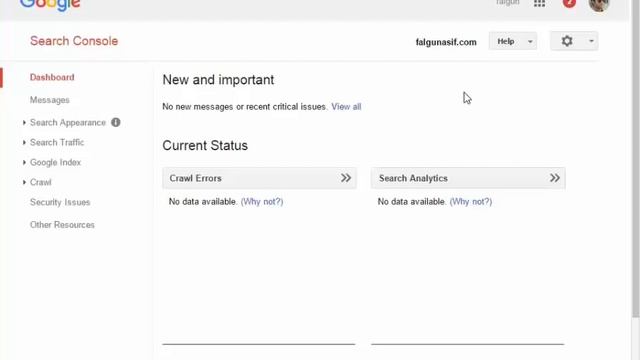The width and height of the screenshot is (640, 360).
Task: Select Dashboard in the sidebar
Action: pyautogui.click(x=52, y=77)
